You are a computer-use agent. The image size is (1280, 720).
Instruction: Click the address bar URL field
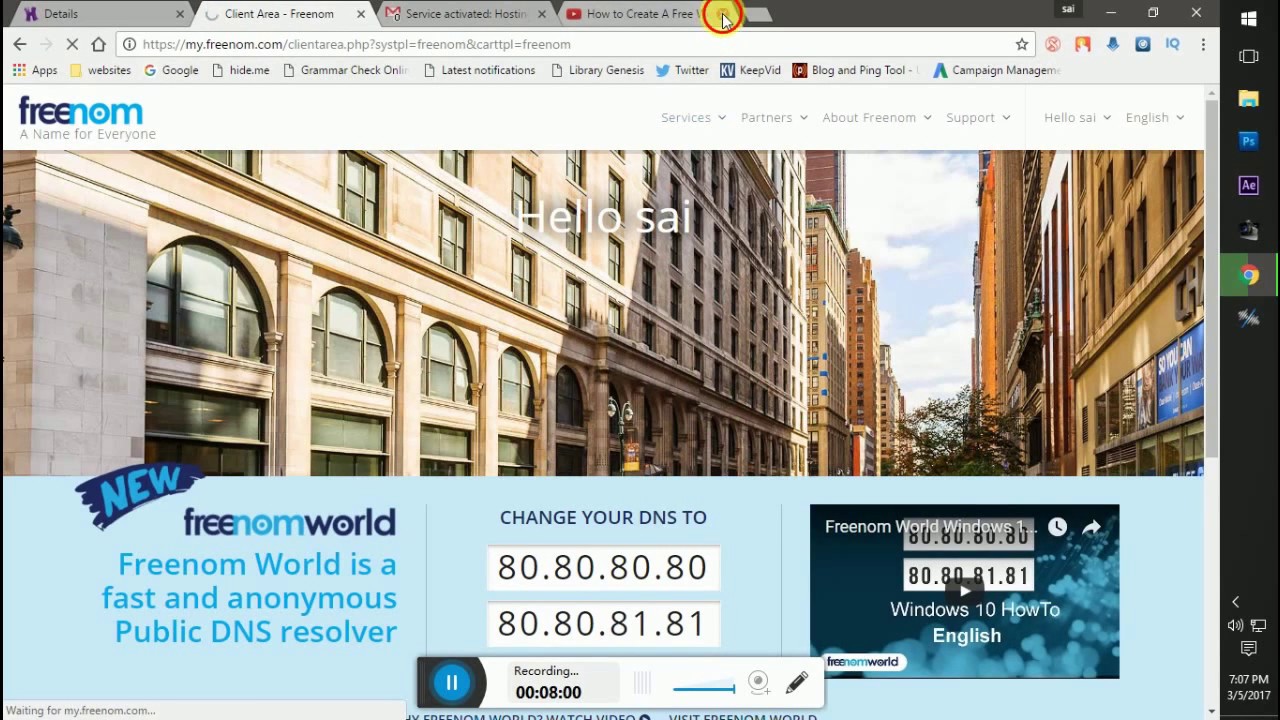pos(575,44)
